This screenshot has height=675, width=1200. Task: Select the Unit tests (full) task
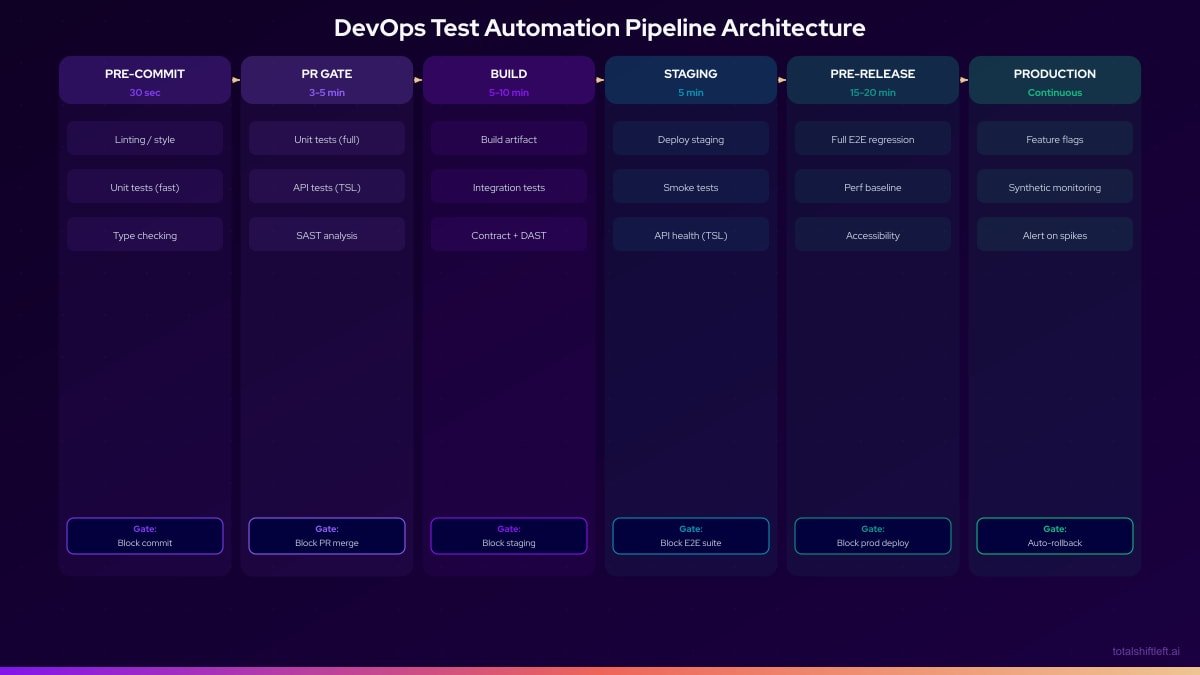pos(327,138)
